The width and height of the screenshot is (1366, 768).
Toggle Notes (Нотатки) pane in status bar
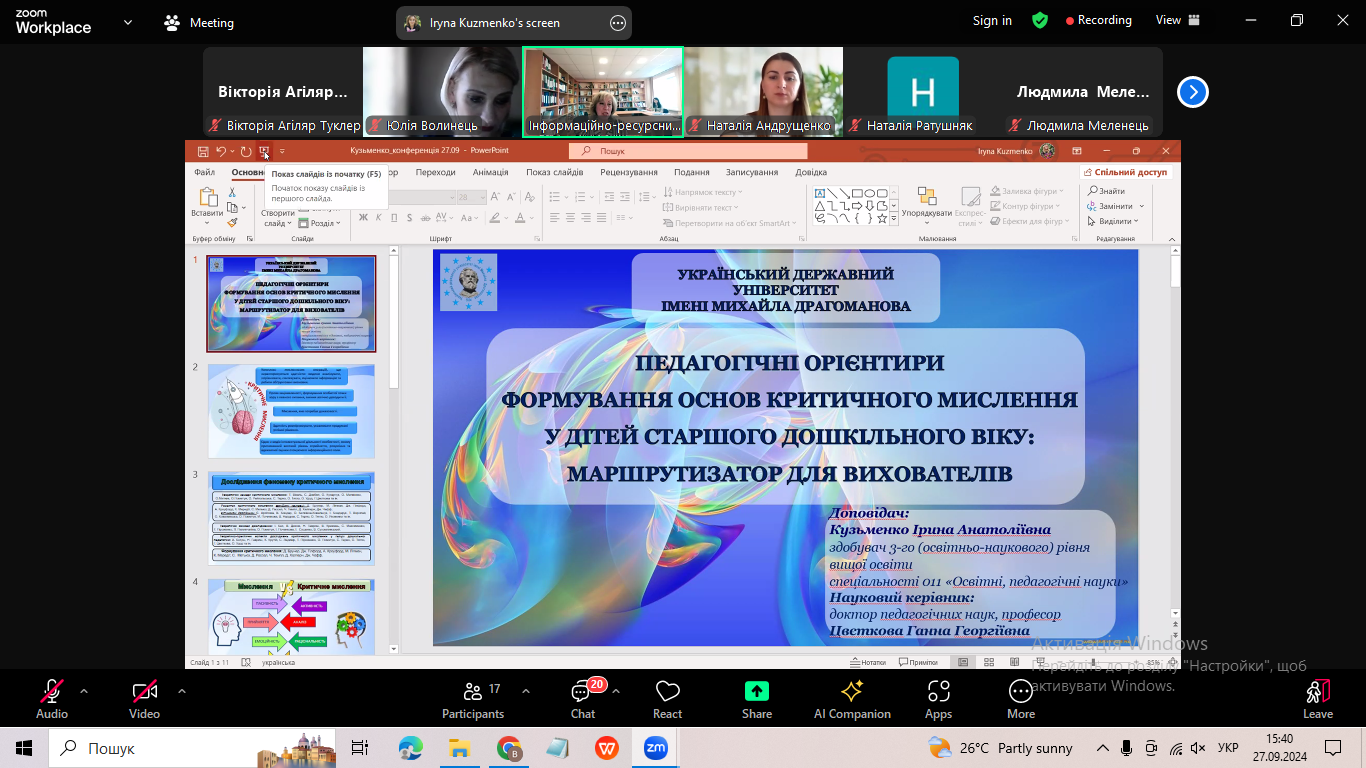tap(867, 662)
